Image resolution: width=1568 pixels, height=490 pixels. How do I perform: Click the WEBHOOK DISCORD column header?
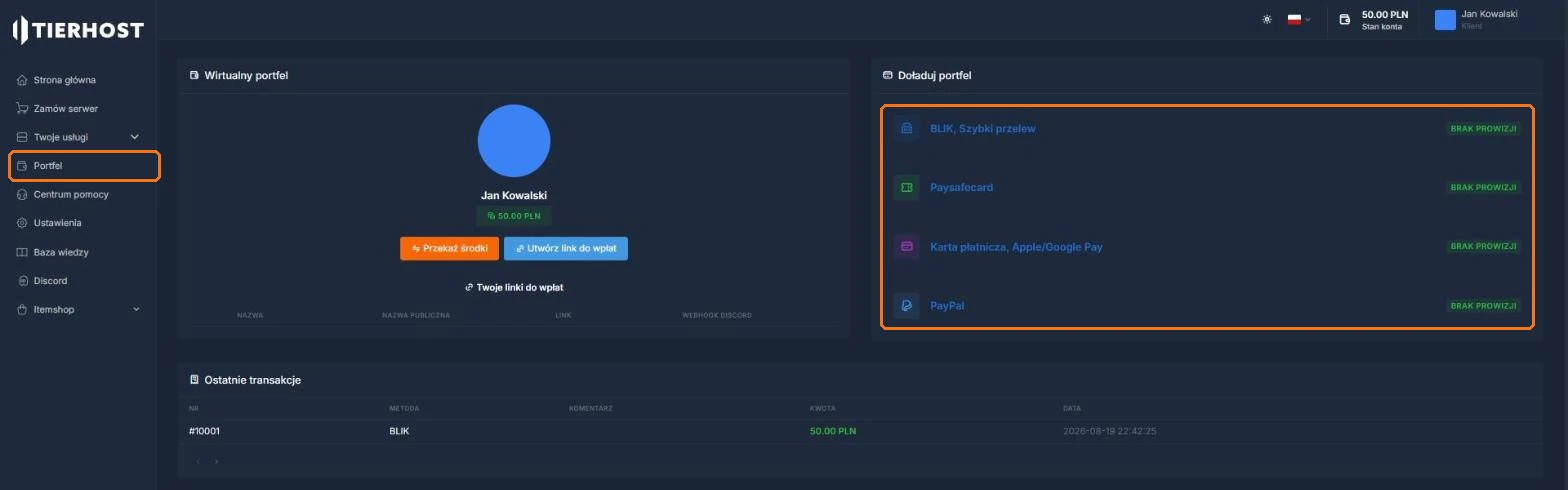pyautogui.click(x=717, y=315)
